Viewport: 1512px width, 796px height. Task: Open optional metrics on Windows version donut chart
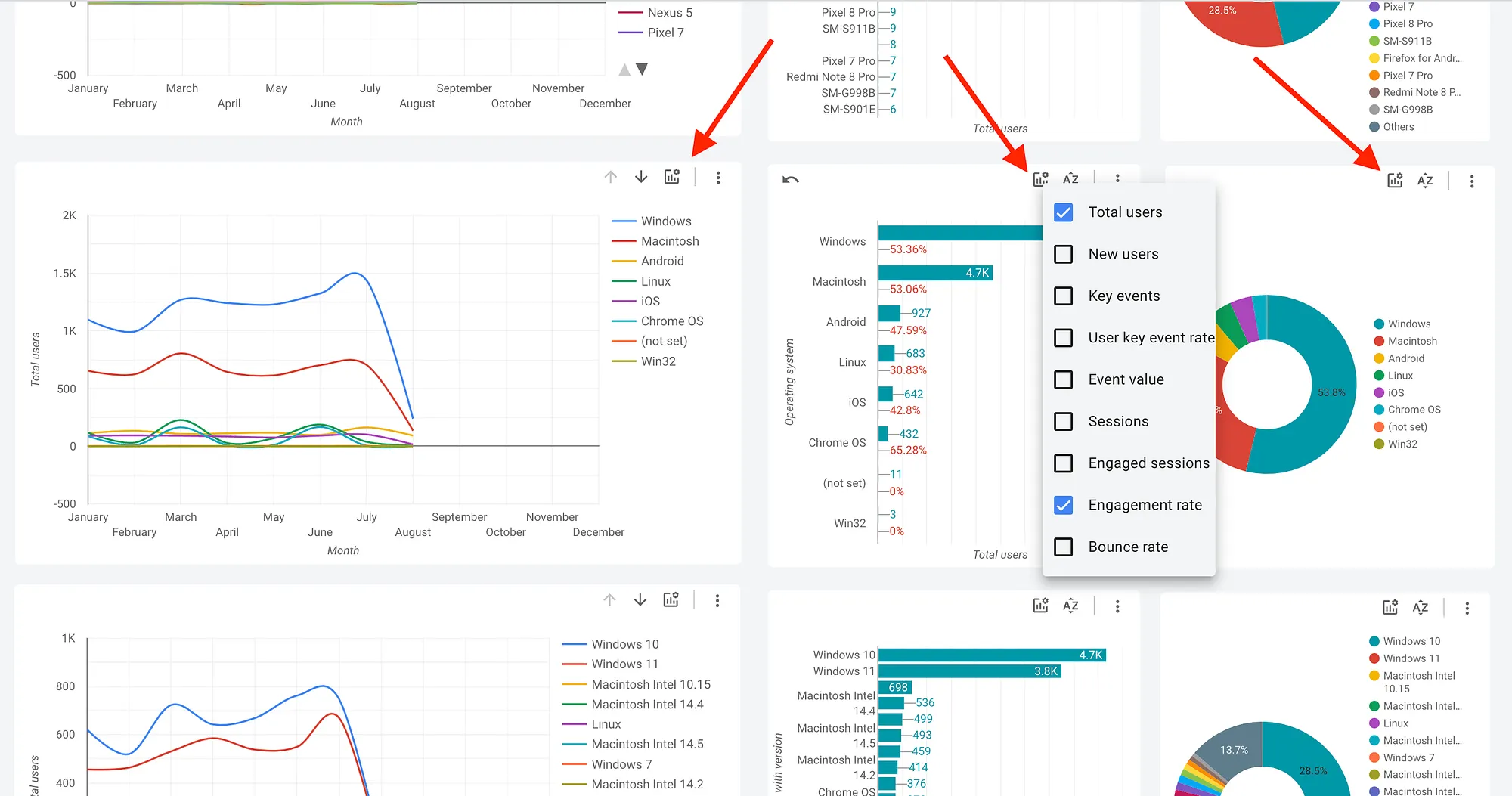1390,608
